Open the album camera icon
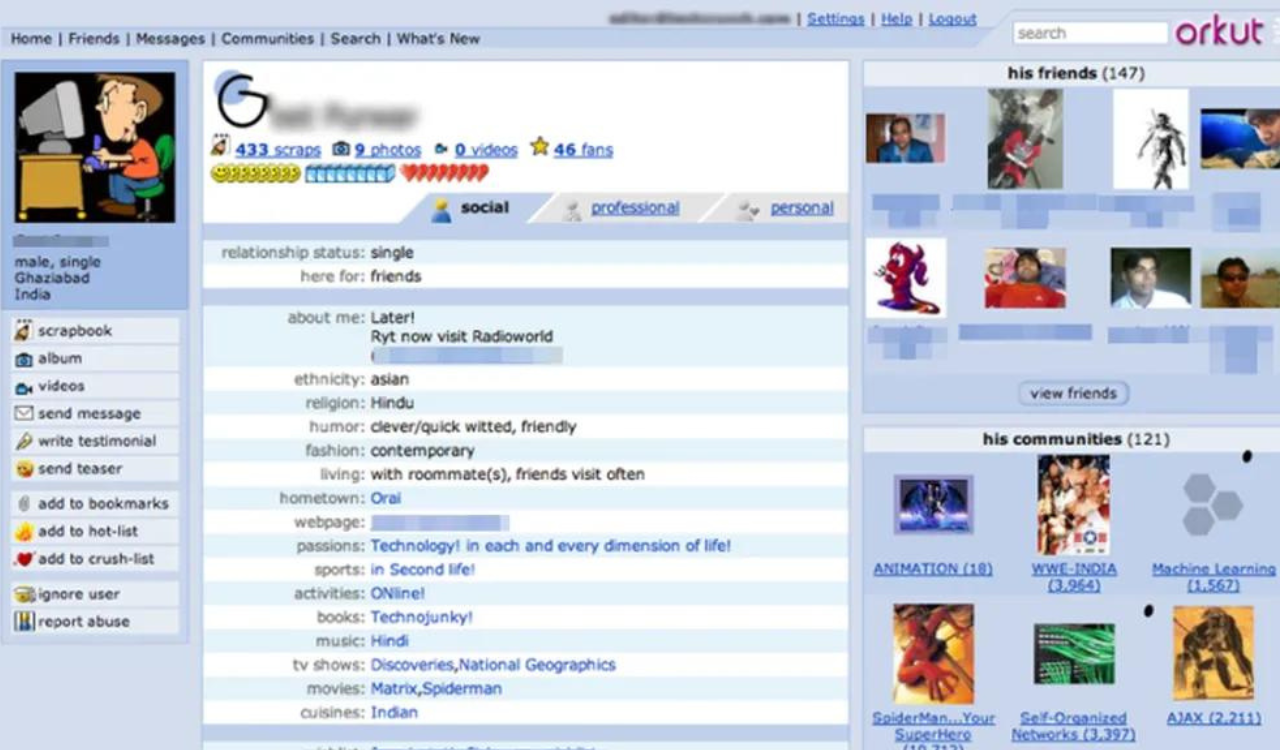 [23, 359]
